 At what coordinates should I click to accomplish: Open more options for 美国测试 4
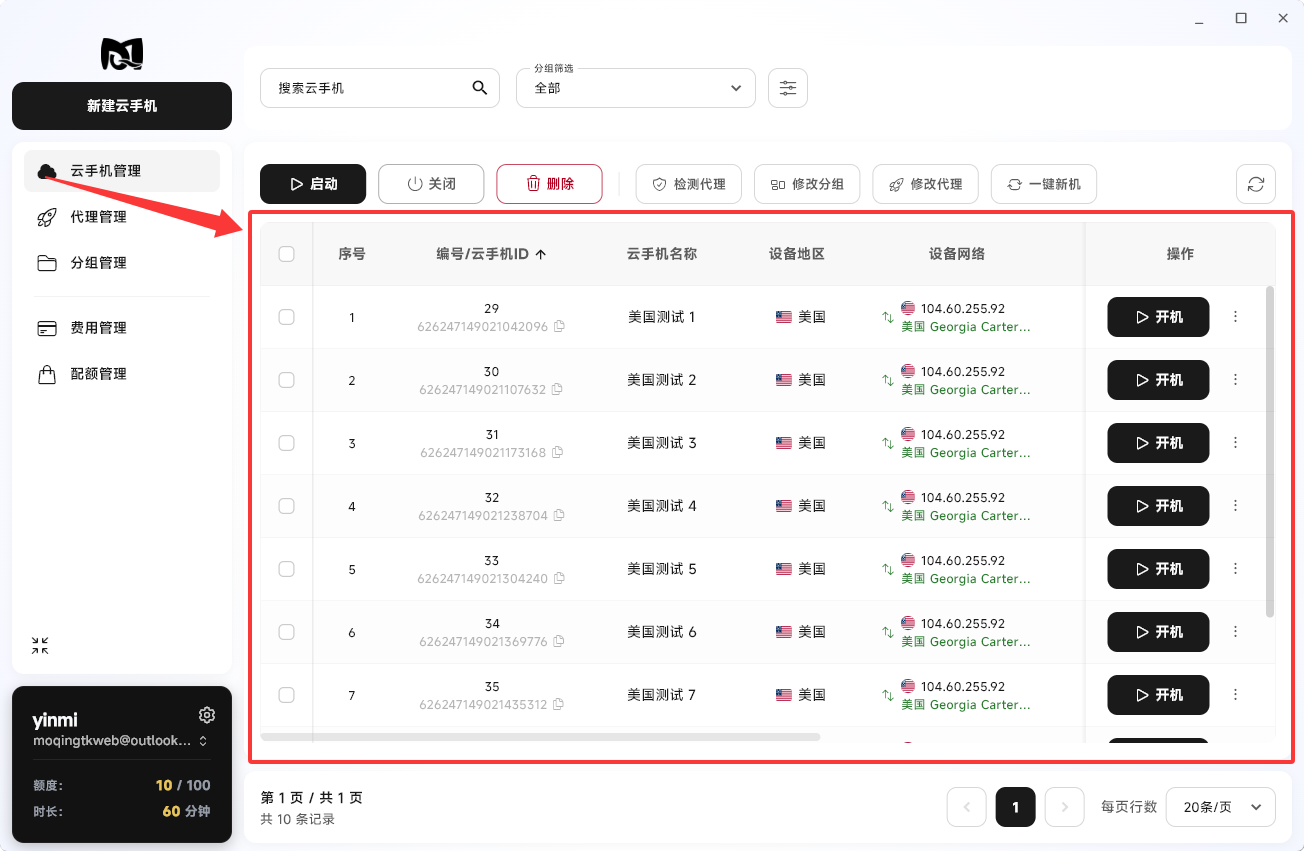click(1235, 506)
